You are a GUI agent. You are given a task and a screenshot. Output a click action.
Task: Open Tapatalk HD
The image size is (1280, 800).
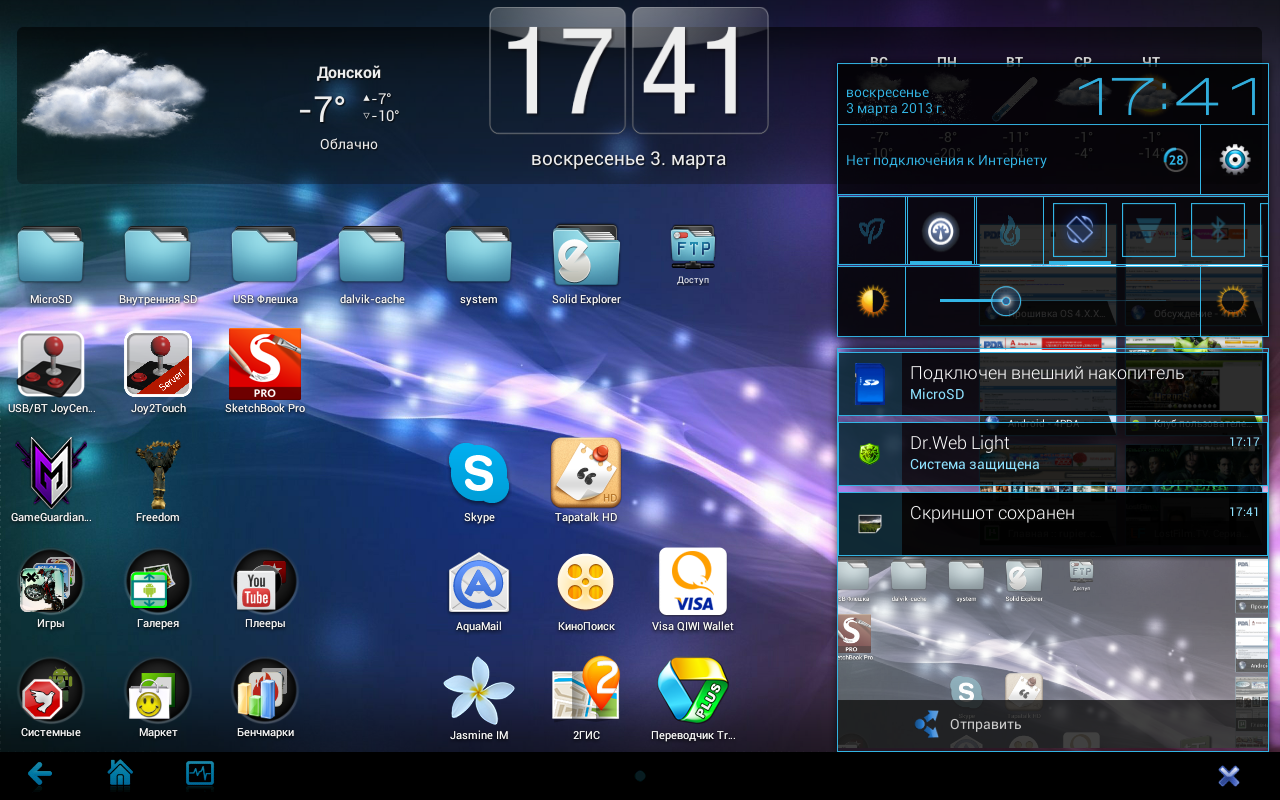click(x=586, y=474)
